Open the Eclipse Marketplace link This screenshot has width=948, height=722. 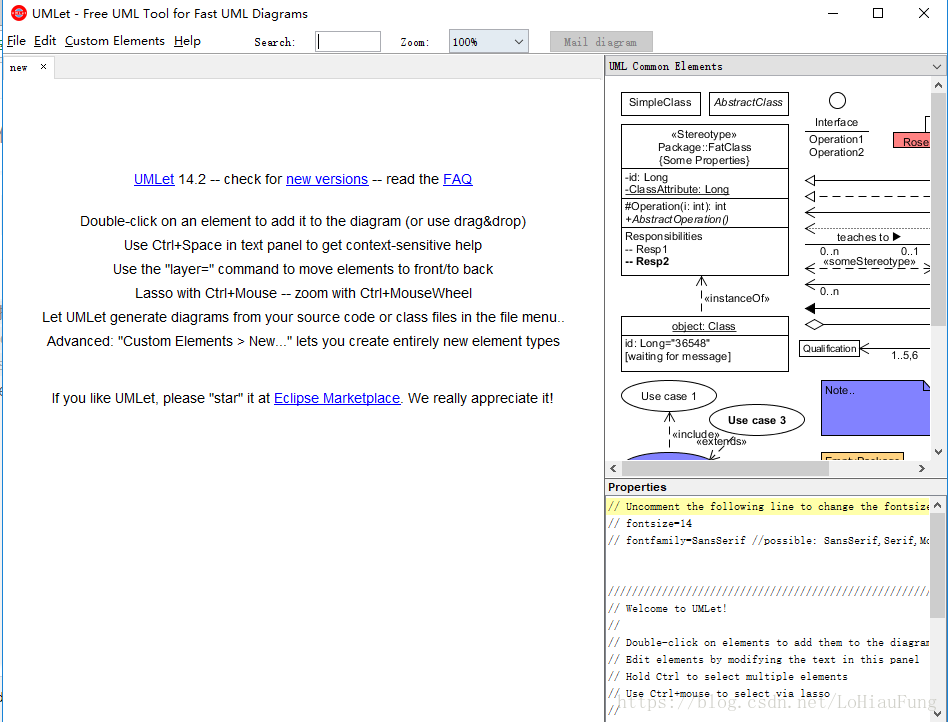[x=337, y=398]
